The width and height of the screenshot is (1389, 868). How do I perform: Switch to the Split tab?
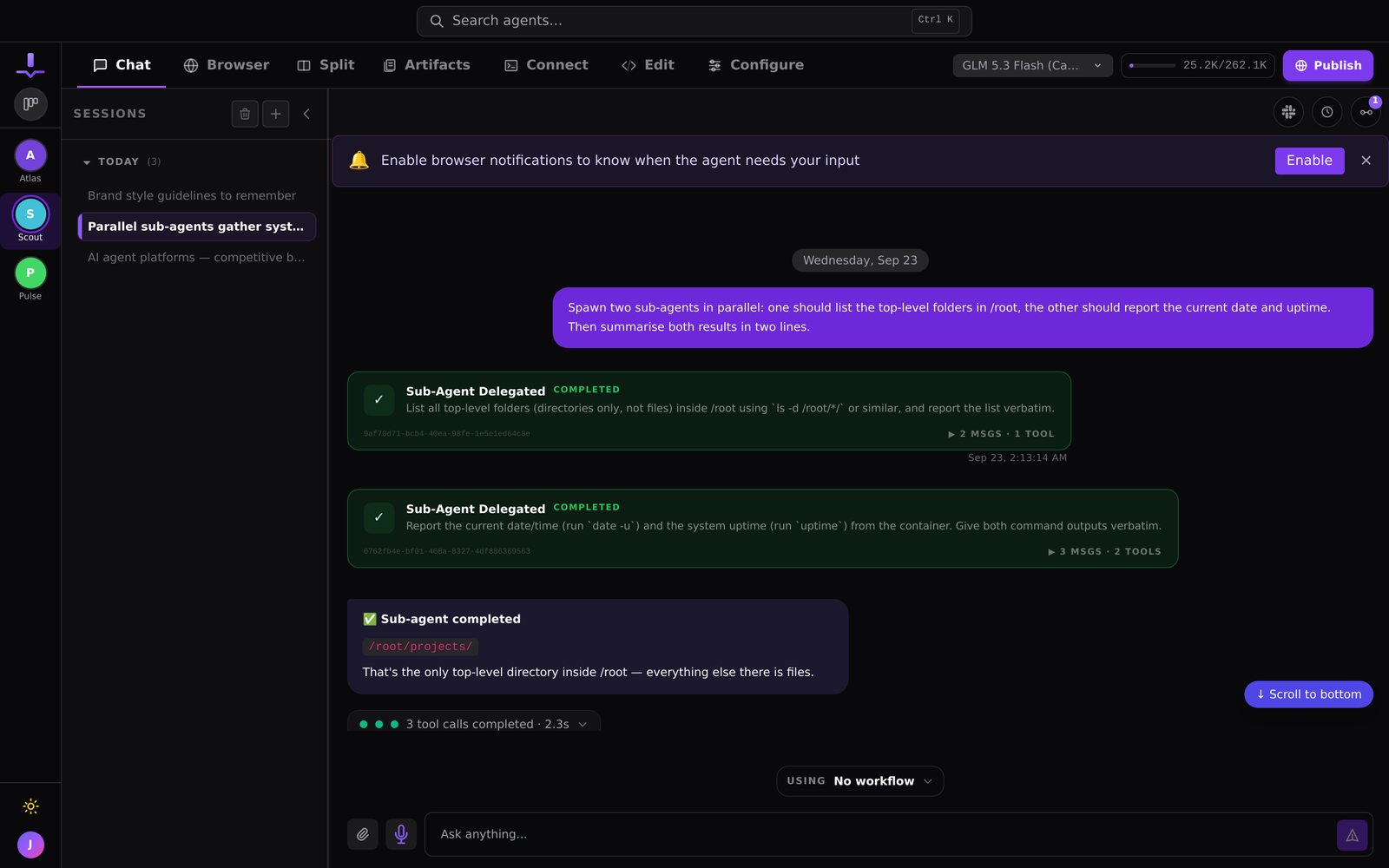(326, 65)
